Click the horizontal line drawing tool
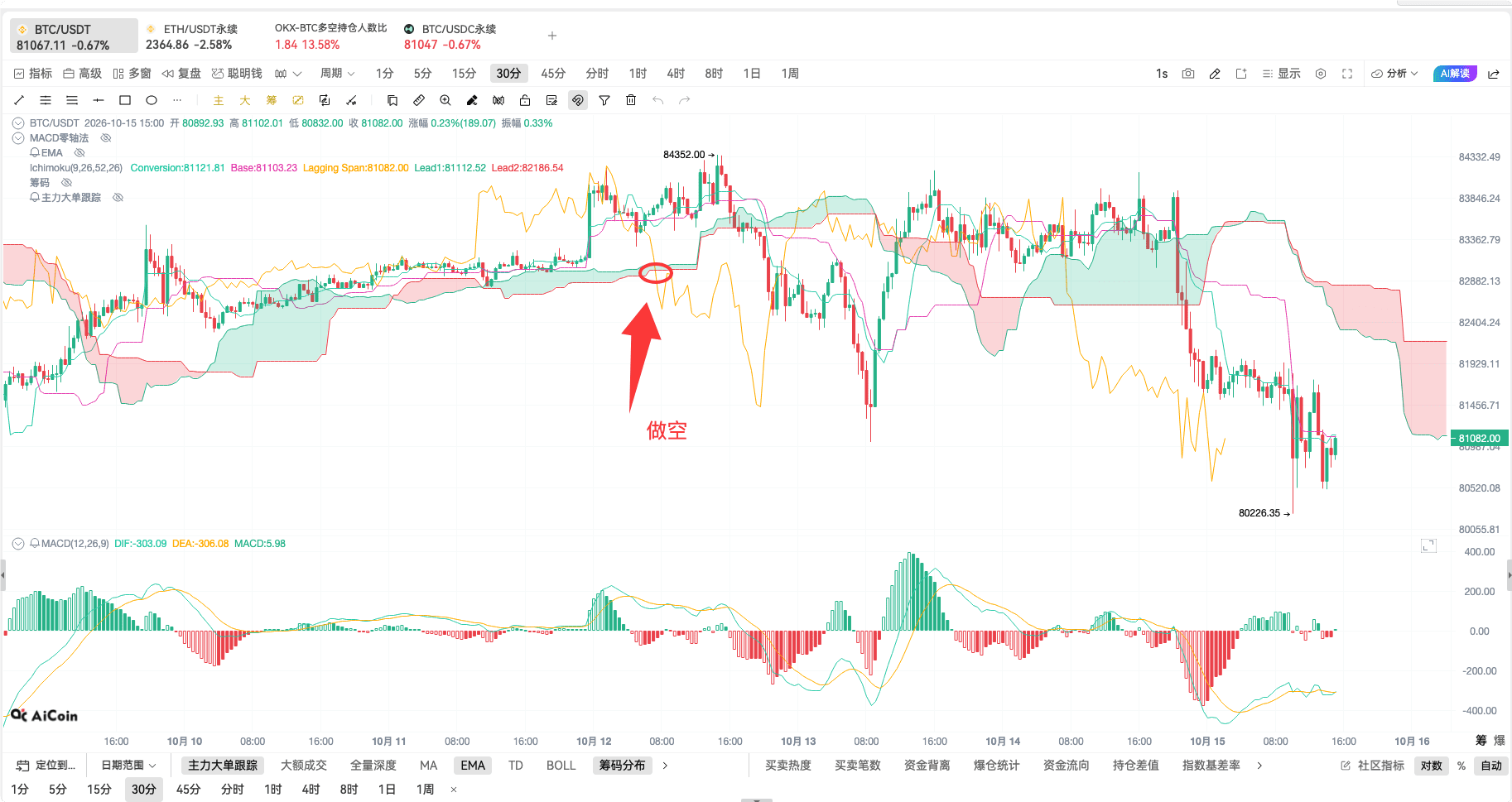Image resolution: width=1512 pixels, height=802 pixels. (x=99, y=100)
